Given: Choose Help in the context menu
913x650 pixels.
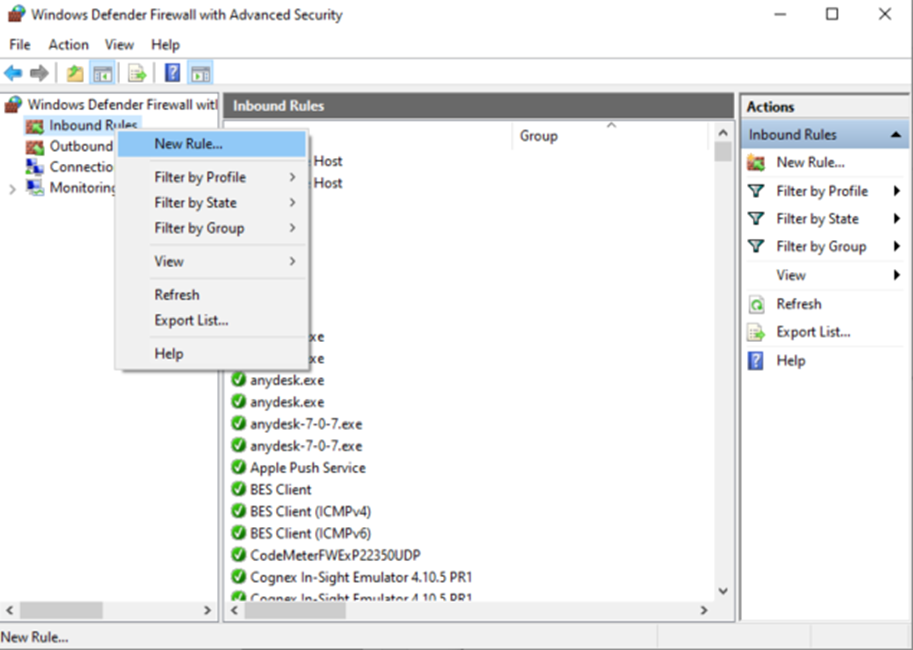Looking at the screenshot, I should coord(211,354).
